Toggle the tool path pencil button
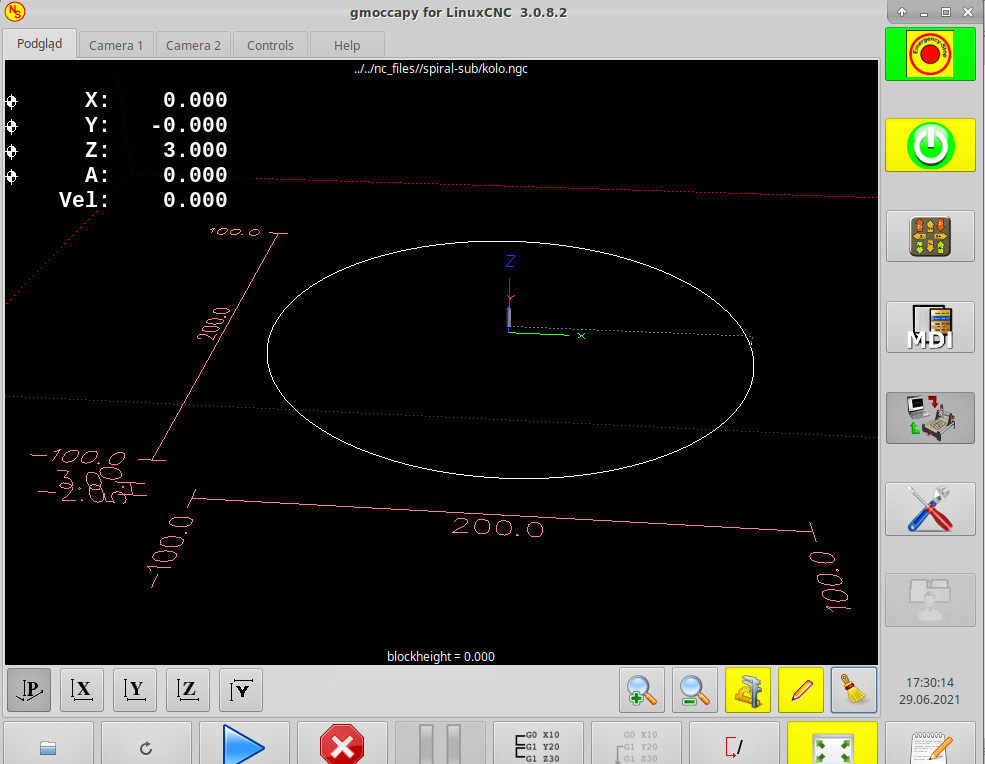This screenshot has height=764, width=985. click(x=801, y=690)
